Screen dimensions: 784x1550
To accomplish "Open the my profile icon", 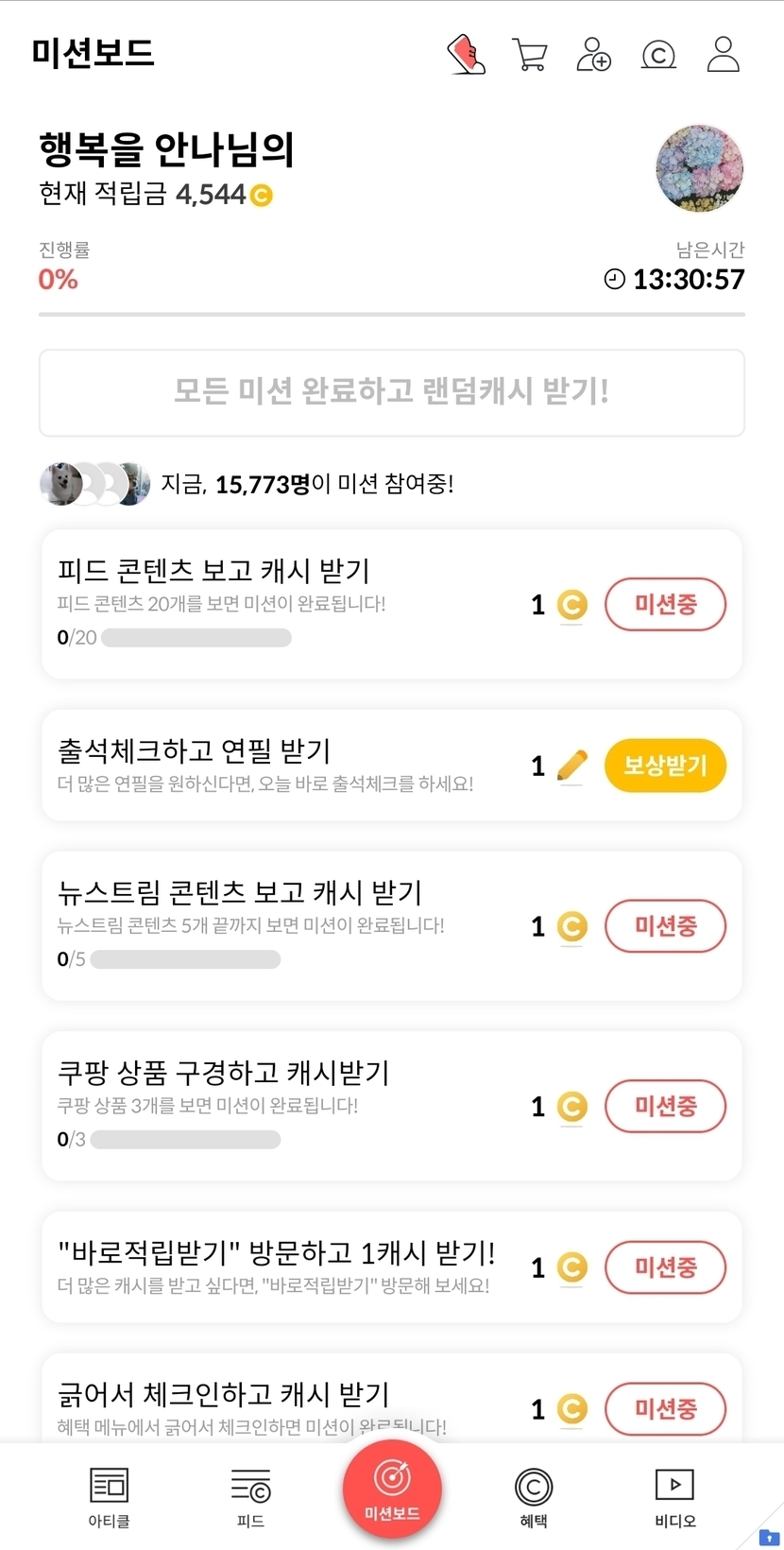I will click(724, 55).
